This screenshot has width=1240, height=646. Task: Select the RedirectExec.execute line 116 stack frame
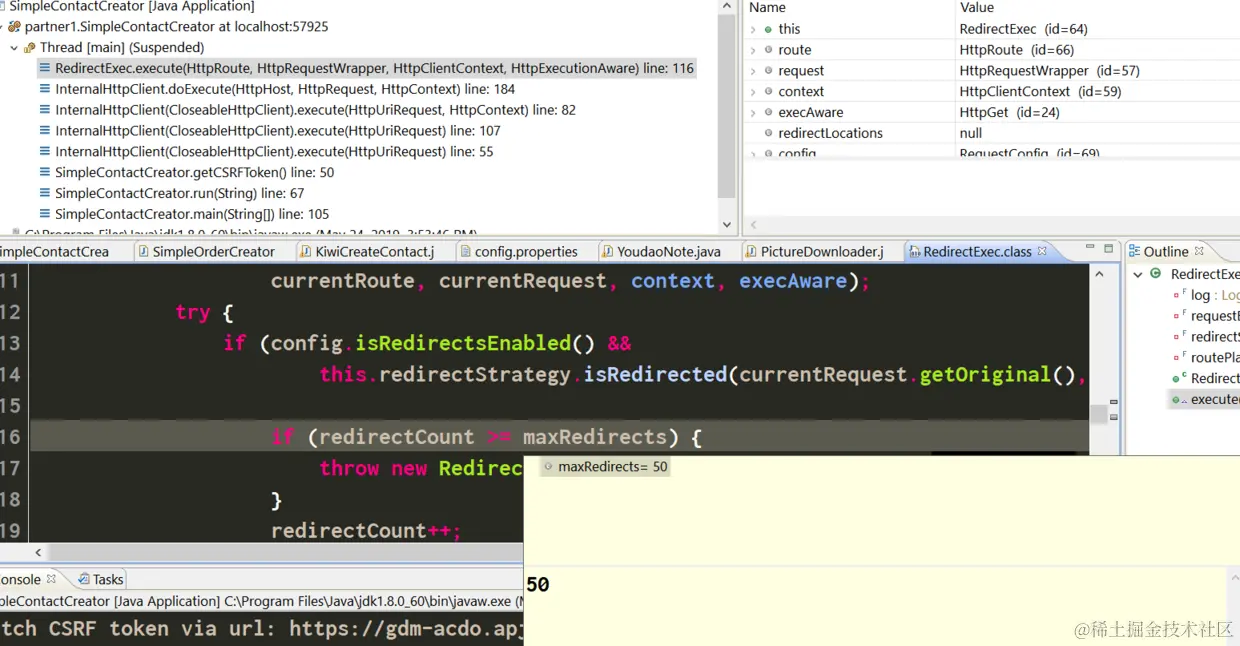(366, 68)
